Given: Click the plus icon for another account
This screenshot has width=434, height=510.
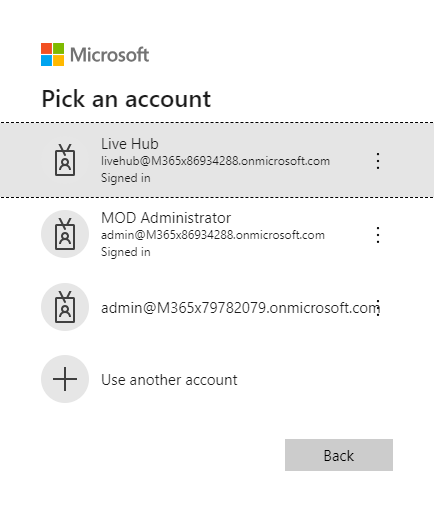Looking at the screenshot, I should (x=65, y=379).
